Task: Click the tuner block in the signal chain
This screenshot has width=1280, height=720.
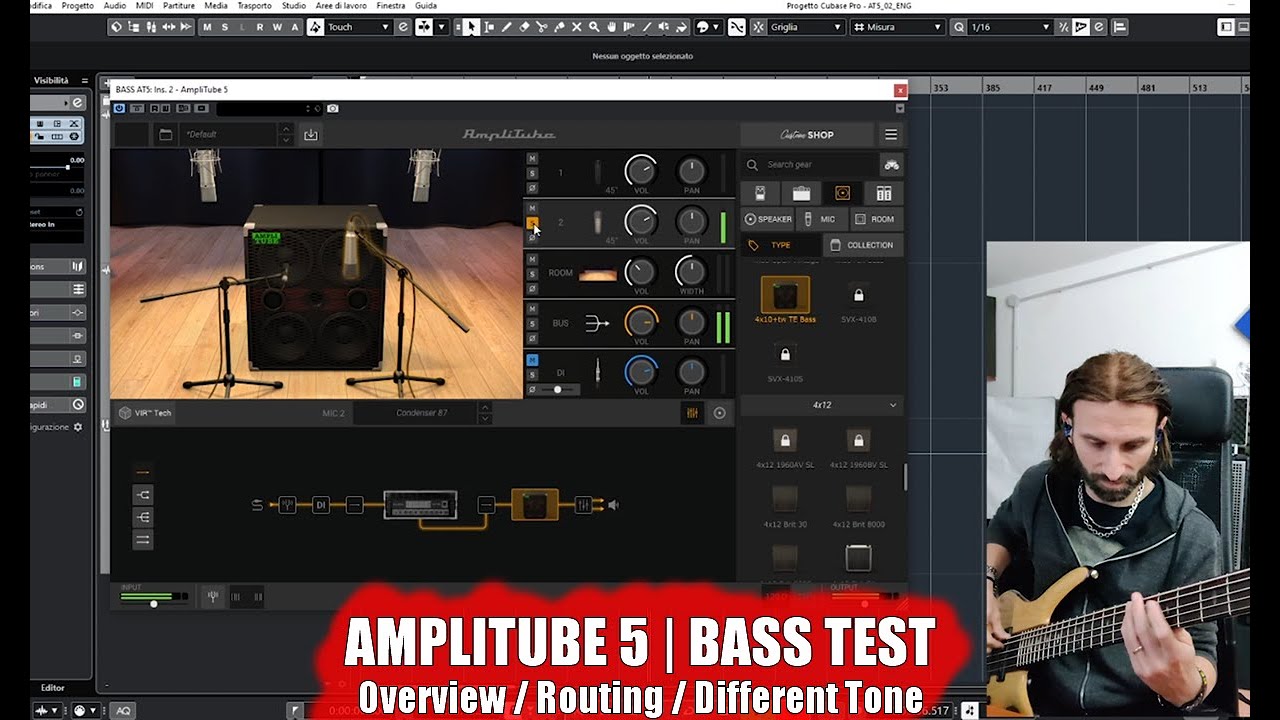Action: point(287,505)
